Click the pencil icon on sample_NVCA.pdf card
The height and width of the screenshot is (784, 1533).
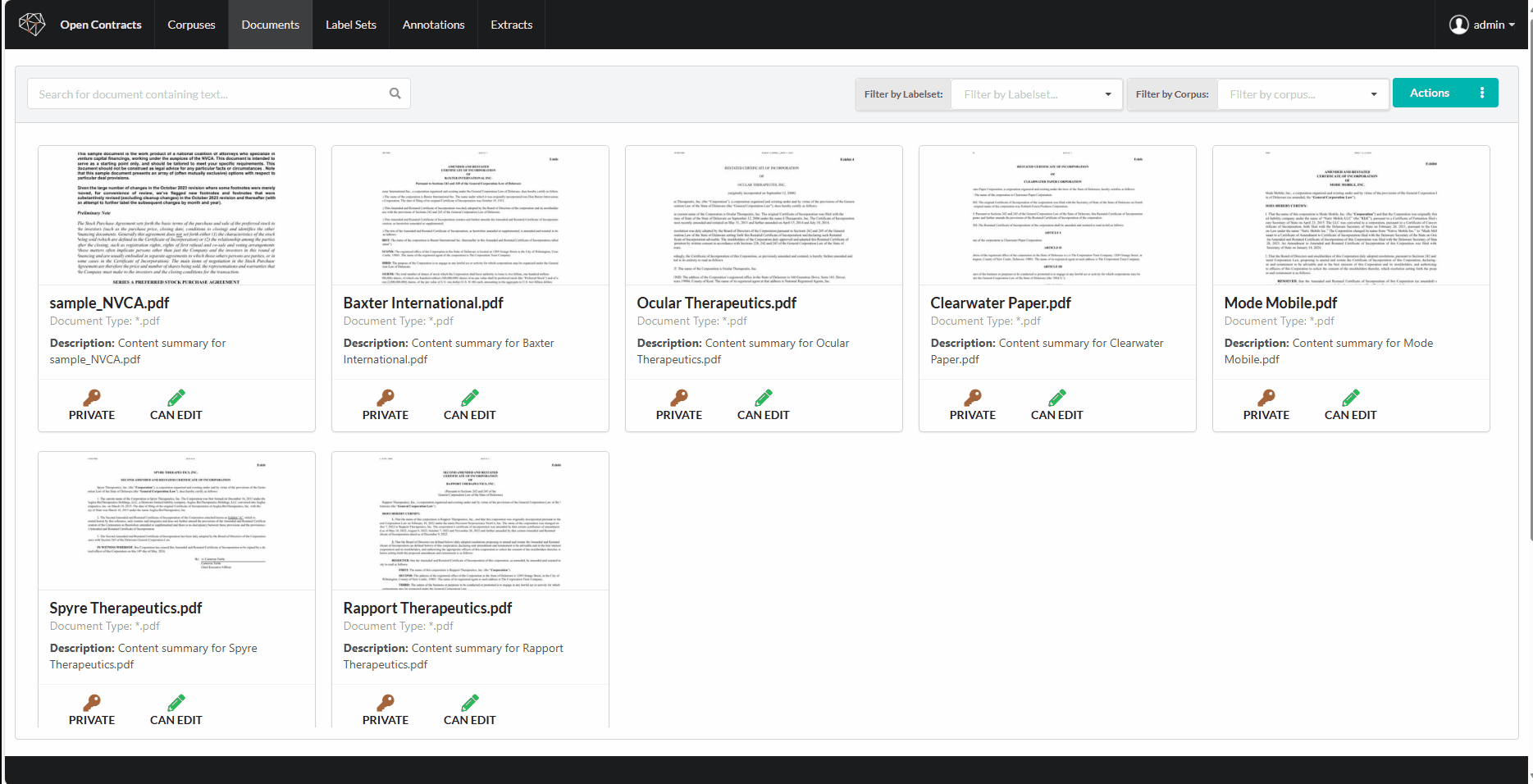coord(176,398)
